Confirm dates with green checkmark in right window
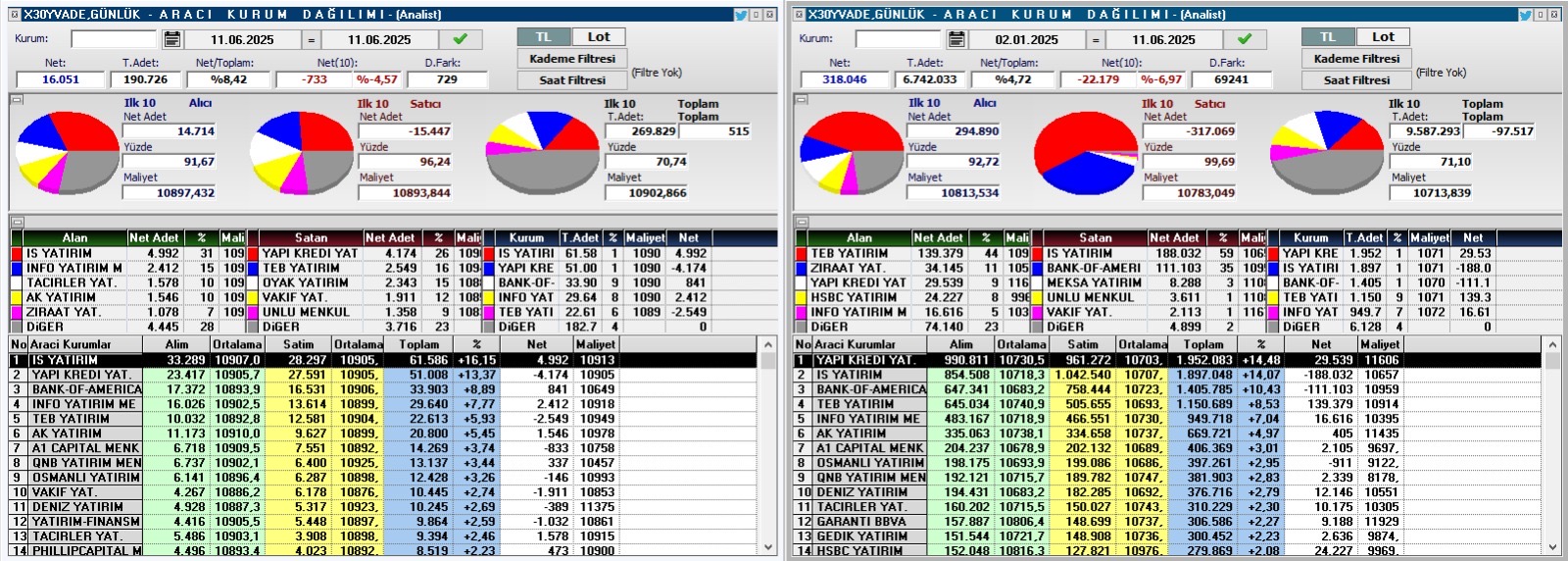Screen dimensions: 1568x561 coord(1245,39)
